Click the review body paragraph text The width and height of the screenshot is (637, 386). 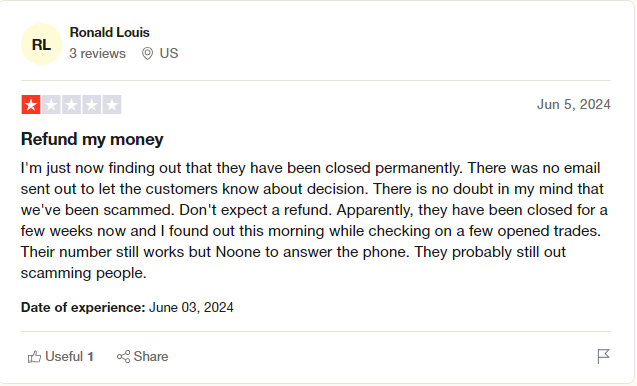pyautogui.click(x=314, y=220)
